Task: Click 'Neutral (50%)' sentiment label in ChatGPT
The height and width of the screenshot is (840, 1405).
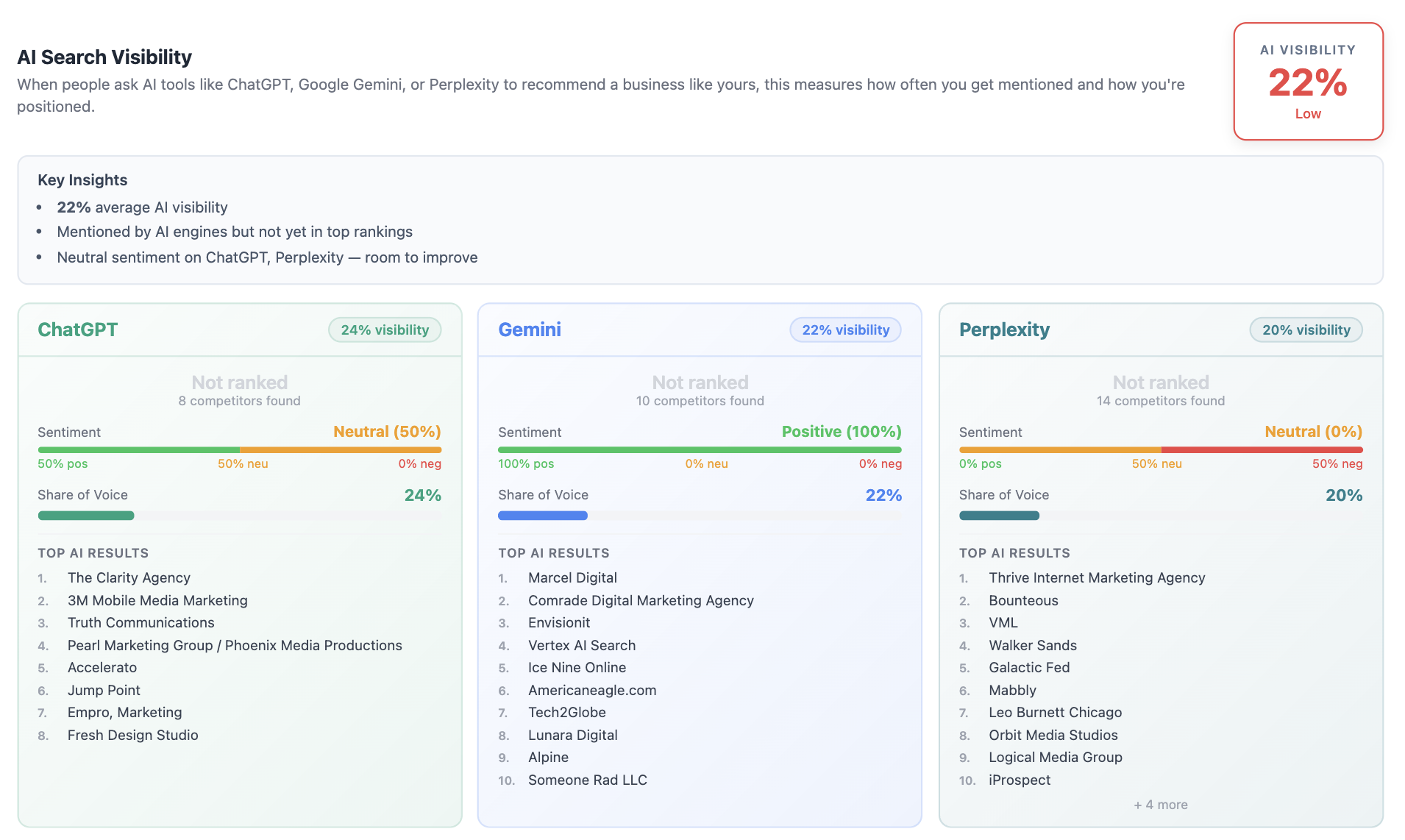Action: (387, 432)
